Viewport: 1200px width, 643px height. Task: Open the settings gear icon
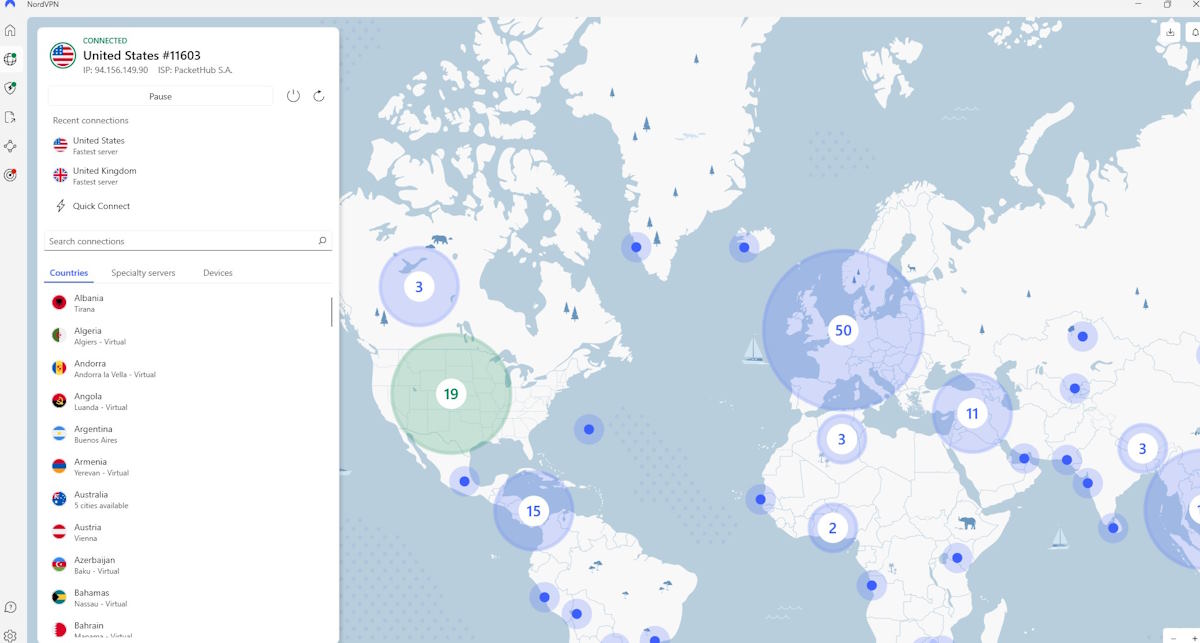point(10,635)
